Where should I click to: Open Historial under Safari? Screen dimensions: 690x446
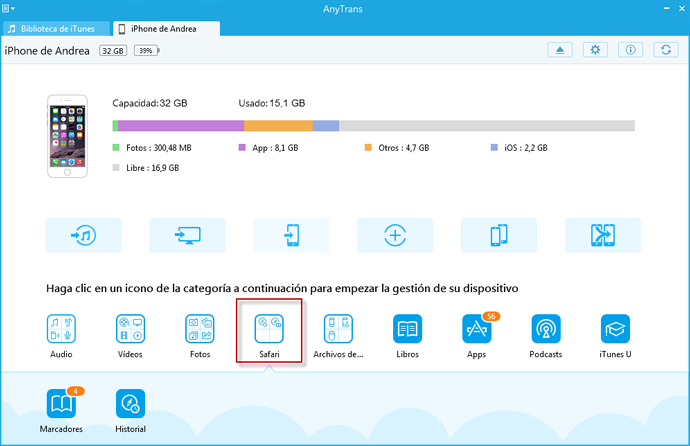click(x=130, y=403)
